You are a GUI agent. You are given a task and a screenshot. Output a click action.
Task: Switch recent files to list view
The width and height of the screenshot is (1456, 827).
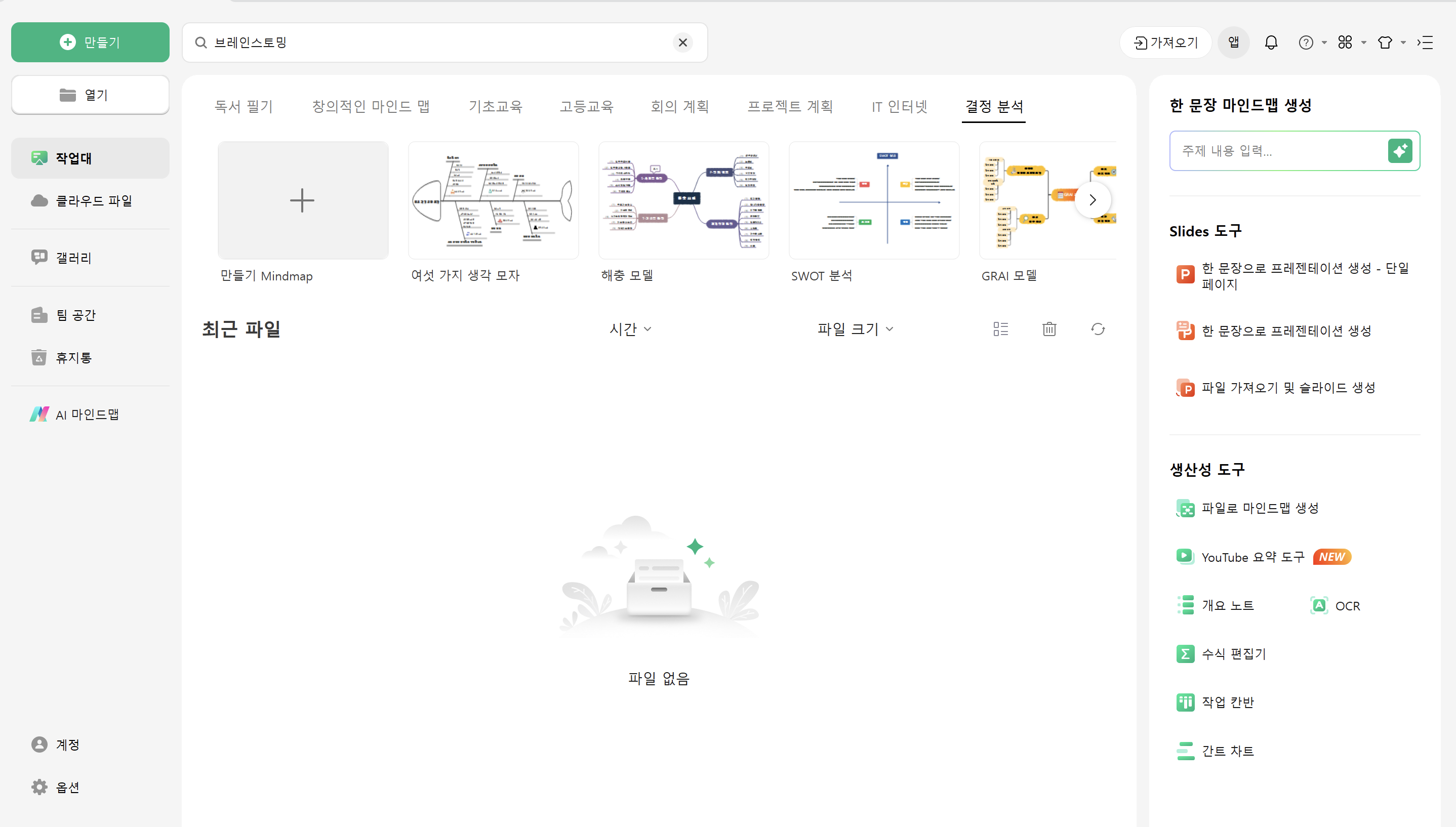pyautogui.click(x=1000, y=329)
